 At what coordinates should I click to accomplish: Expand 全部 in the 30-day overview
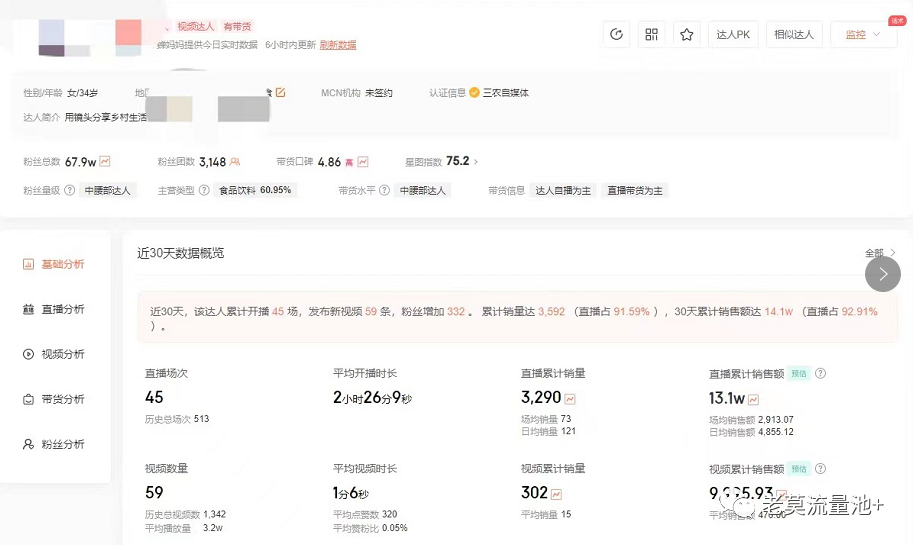[x=879, y=254]
